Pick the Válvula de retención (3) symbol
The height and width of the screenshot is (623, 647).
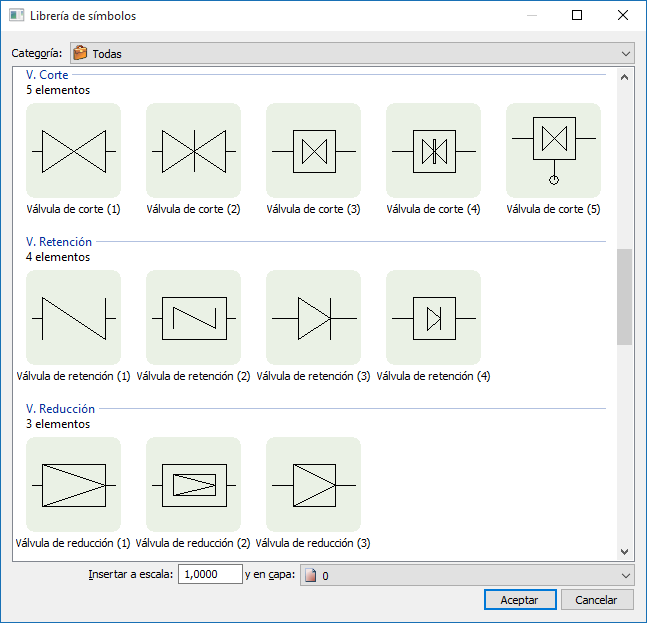(314, 318)
